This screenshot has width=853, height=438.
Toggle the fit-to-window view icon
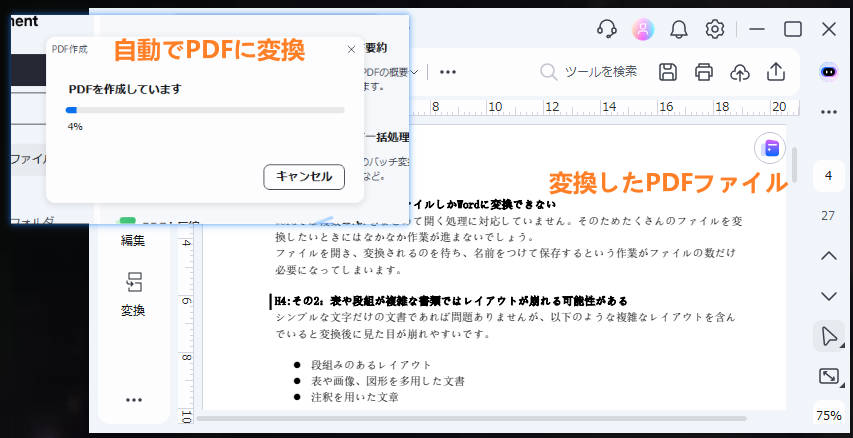pyautogui.click(x=829, y=376)
